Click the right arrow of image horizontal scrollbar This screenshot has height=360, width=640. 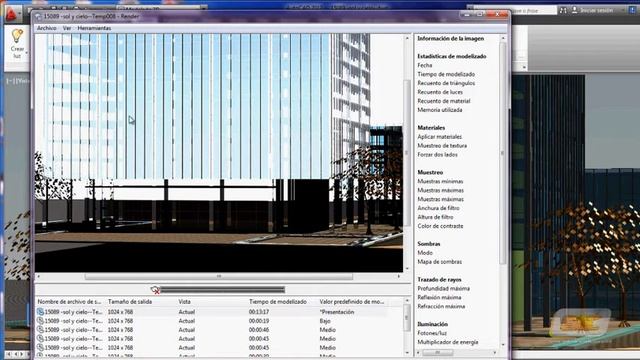[x=399, y=277]
